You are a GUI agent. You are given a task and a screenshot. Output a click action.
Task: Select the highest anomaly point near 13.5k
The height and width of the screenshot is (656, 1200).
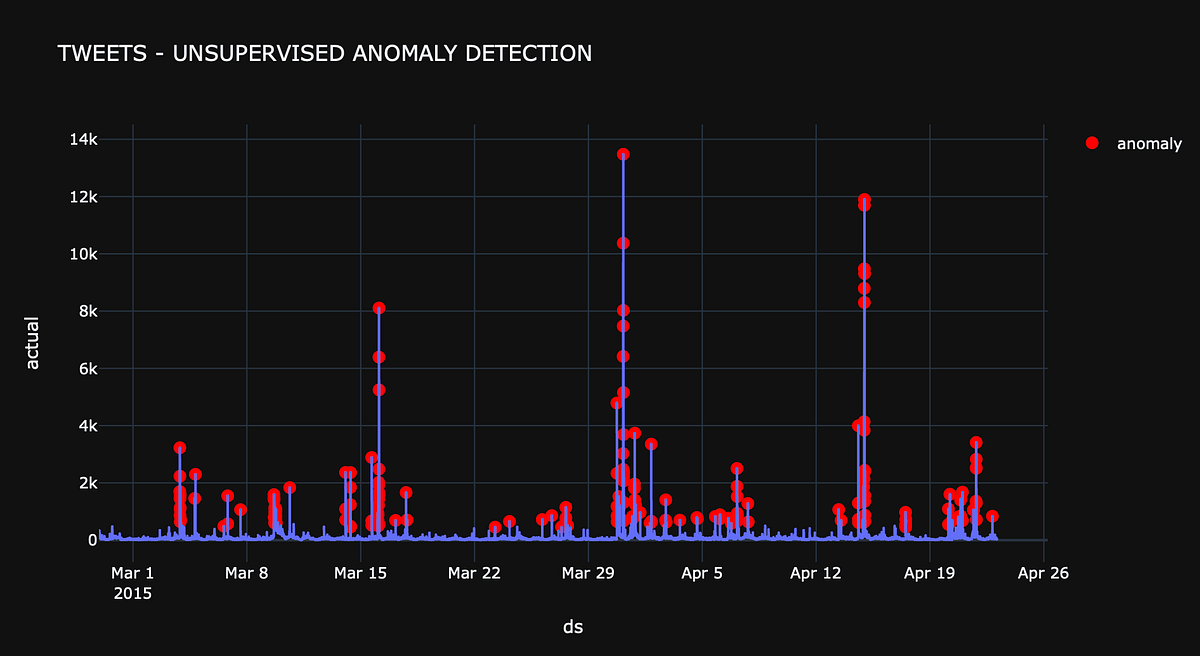pyautogui.click(x=622, y=152)
